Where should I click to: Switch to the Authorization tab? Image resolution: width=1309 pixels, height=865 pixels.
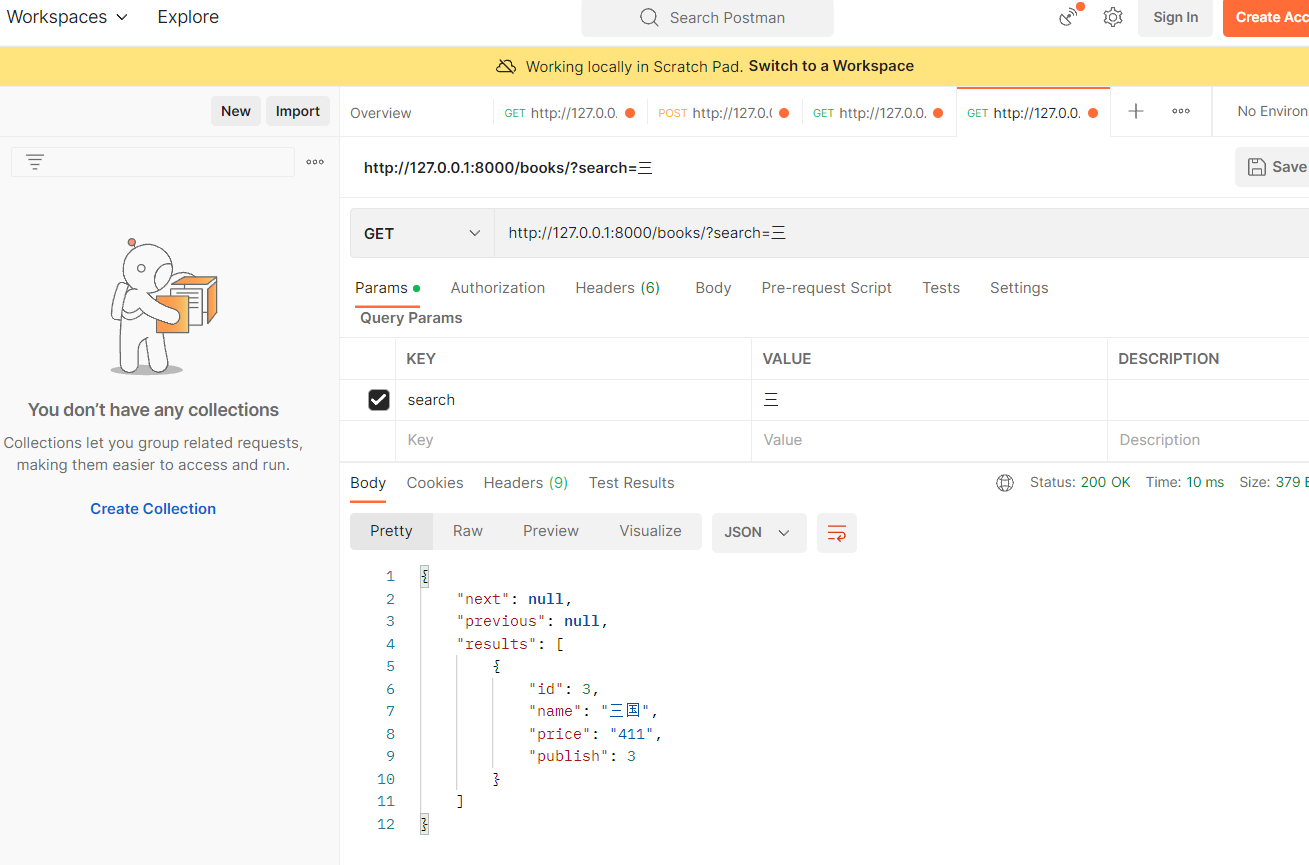498,288
